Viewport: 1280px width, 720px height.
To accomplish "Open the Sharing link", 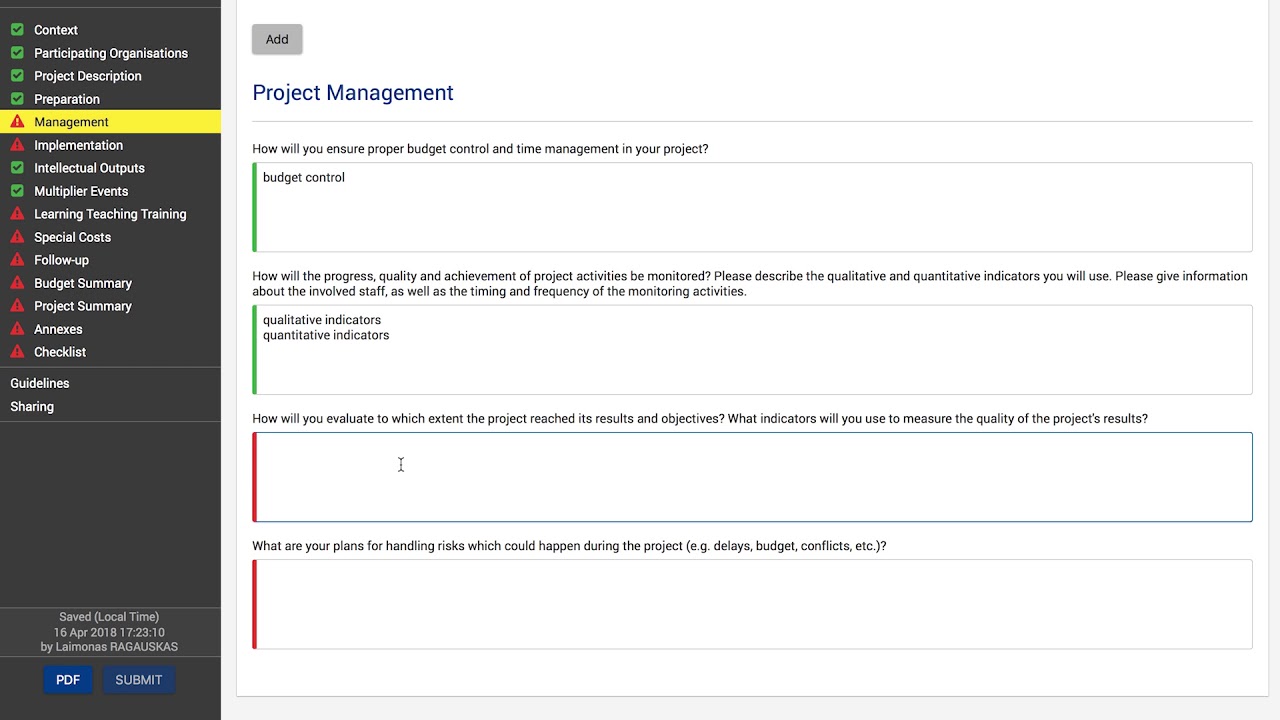I will (x=32, y=406).
